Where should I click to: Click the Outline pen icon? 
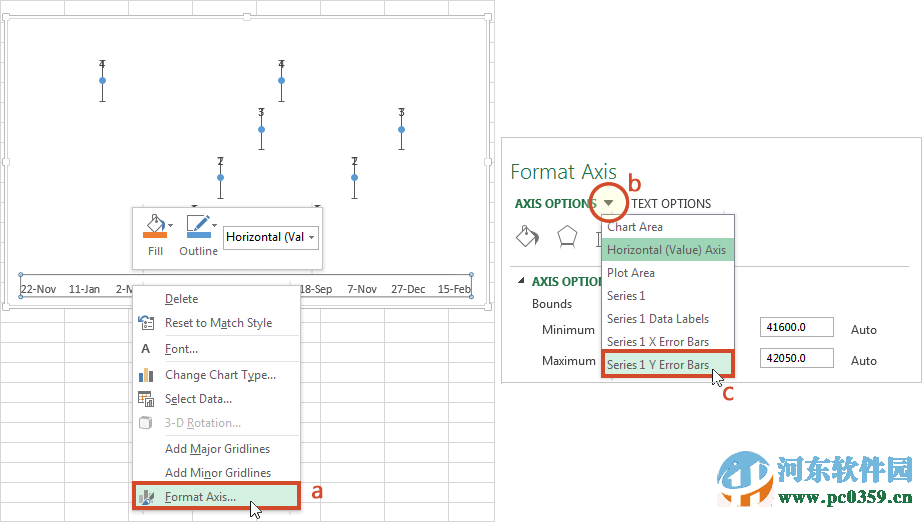pyautogui.click(x=198, y=226)
